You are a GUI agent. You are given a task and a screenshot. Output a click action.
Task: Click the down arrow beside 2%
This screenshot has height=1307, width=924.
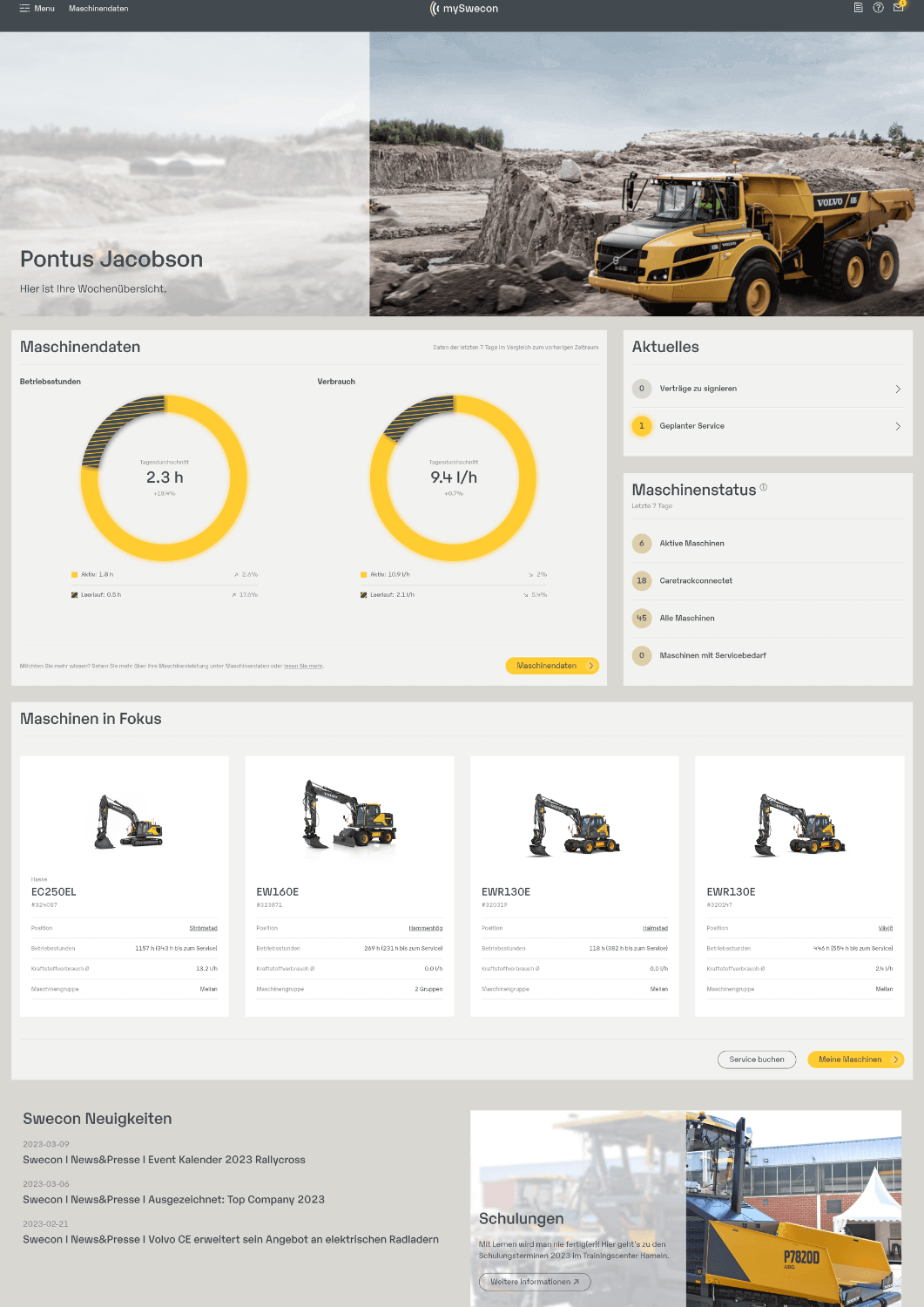coord(531,575)
